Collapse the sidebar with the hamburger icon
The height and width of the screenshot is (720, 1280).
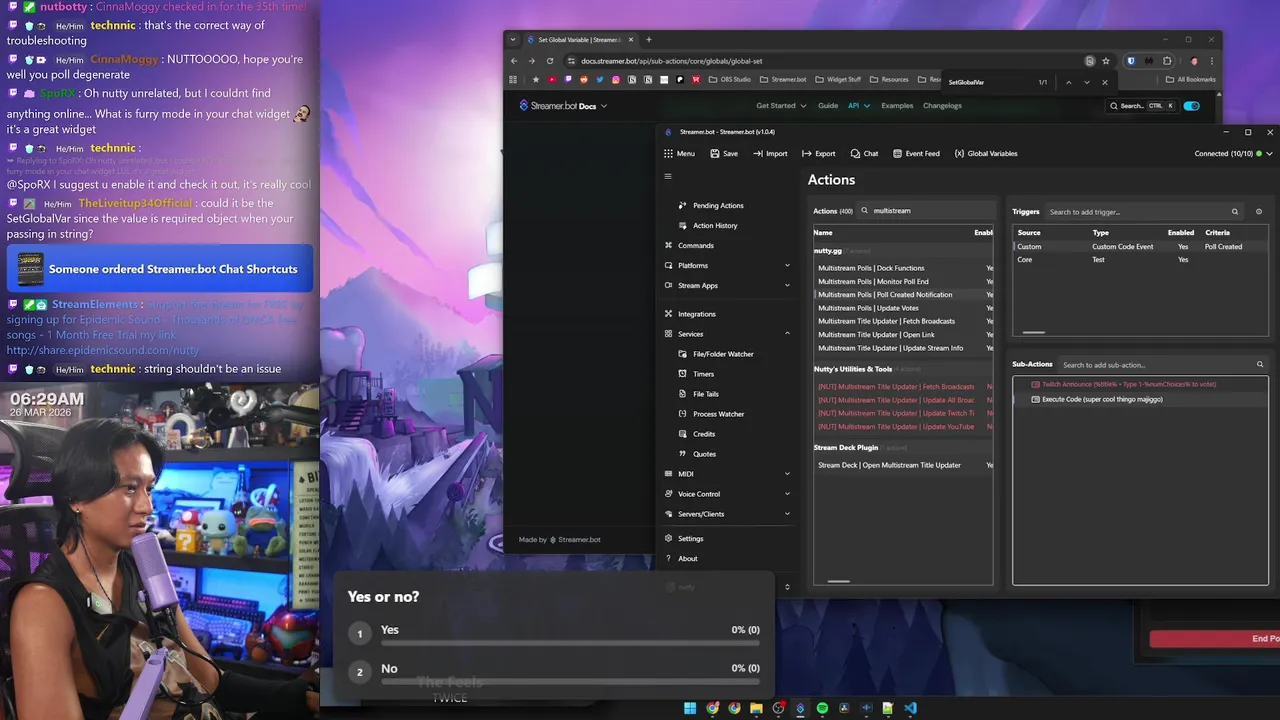click(x=668, y=176)
